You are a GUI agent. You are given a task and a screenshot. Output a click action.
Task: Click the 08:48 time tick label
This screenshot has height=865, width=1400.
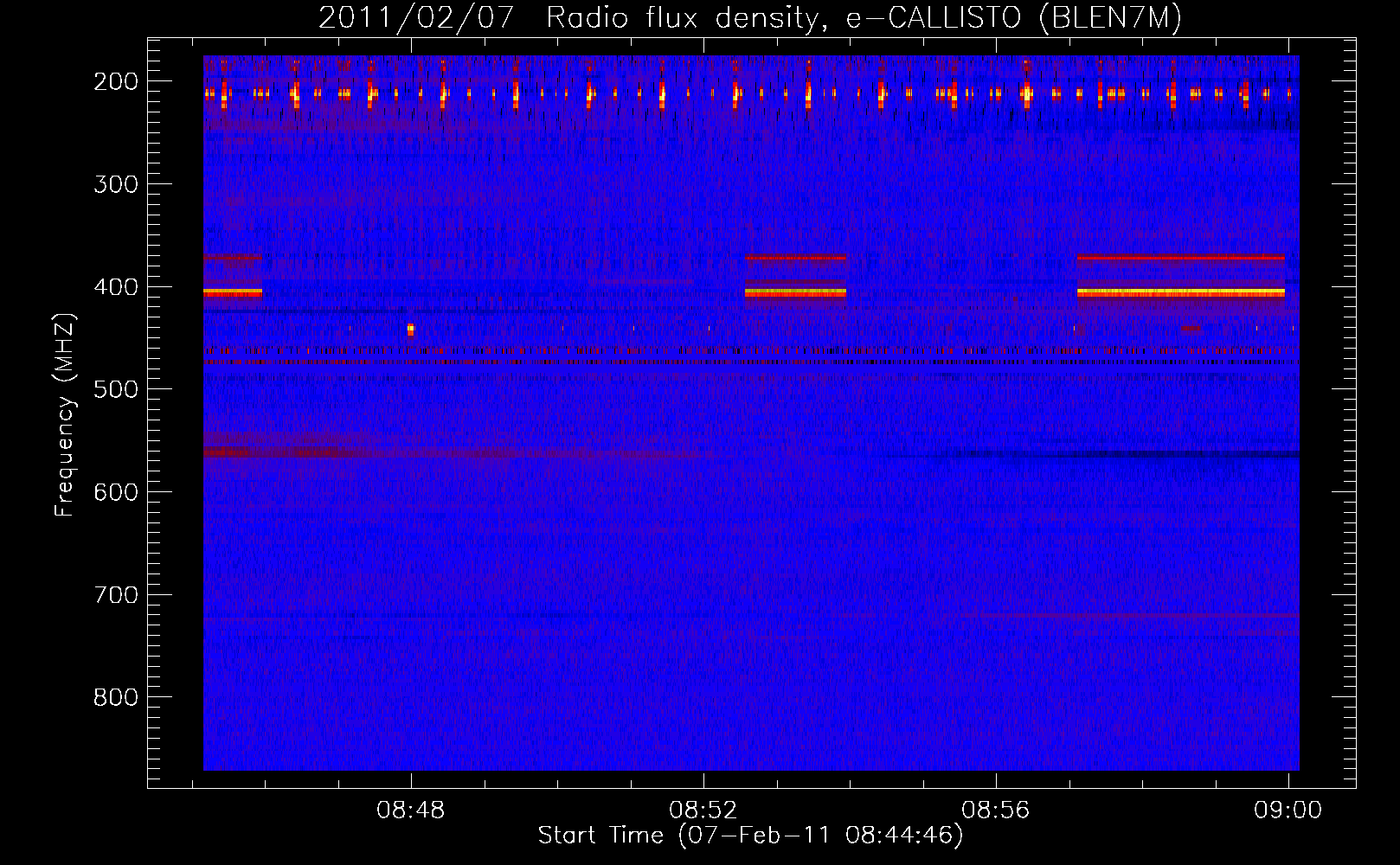(411, 811)
